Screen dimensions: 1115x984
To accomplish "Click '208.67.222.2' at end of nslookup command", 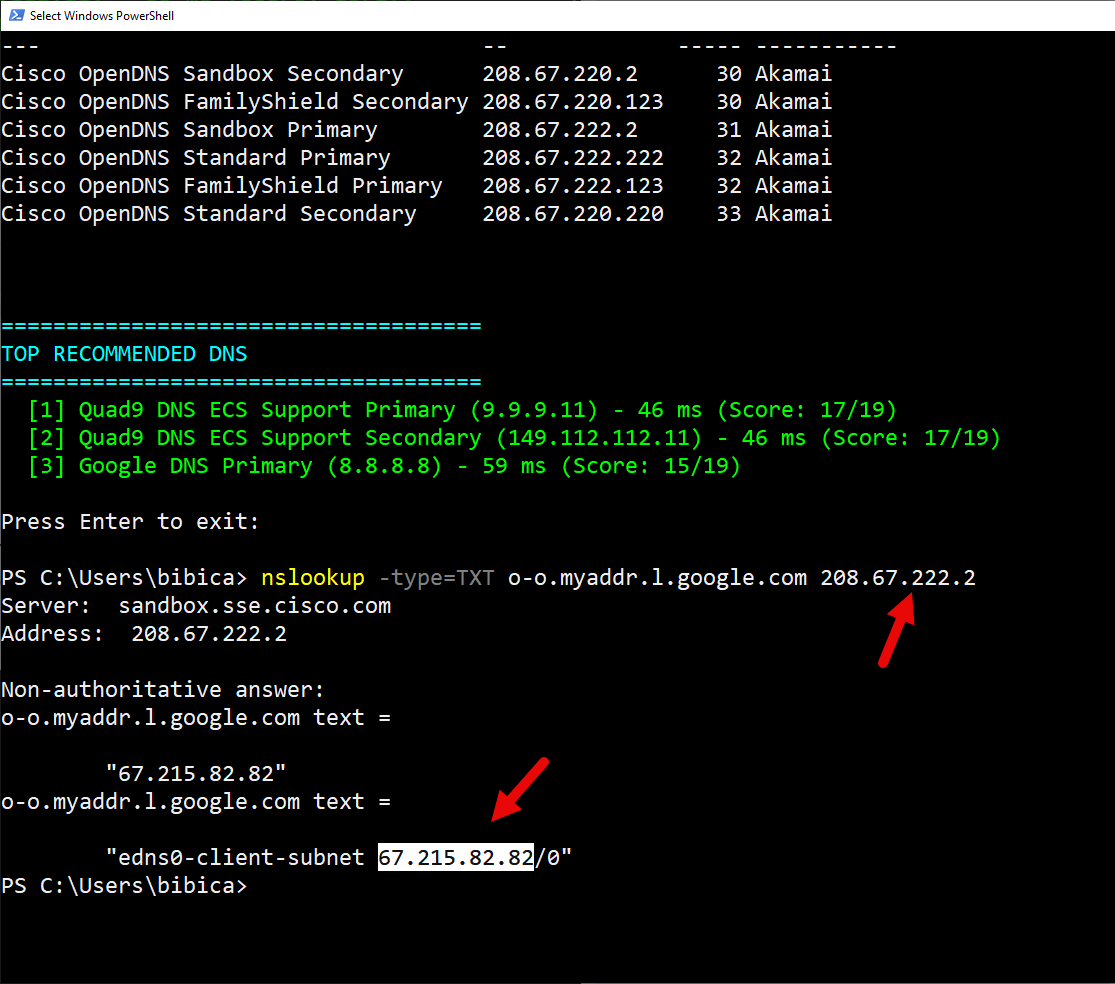I will pos(898,578).
